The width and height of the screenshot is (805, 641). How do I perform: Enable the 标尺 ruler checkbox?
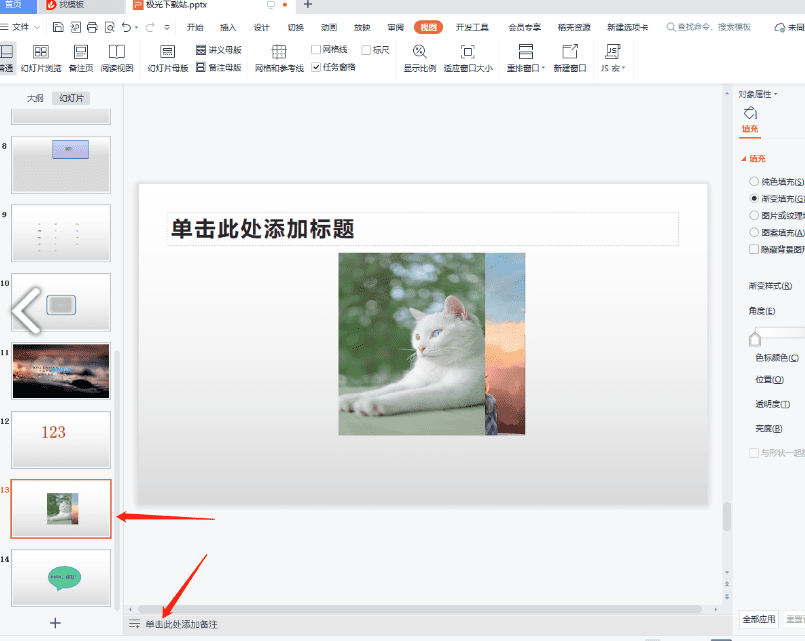[364, 48]
